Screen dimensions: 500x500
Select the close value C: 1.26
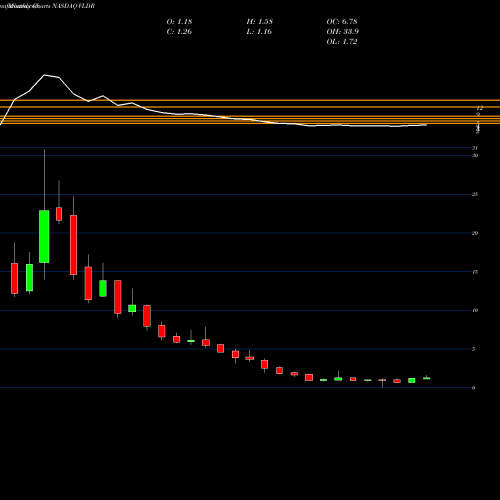coord(179,32)
